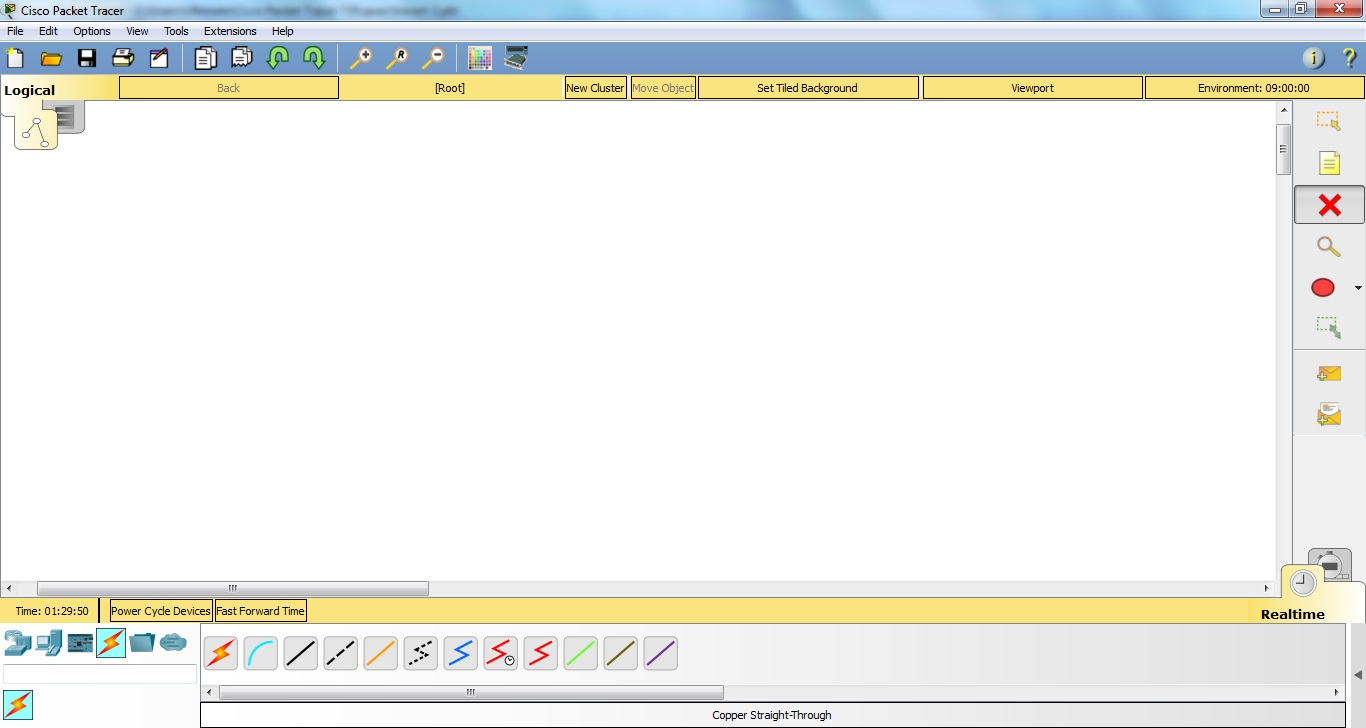Pick the blue Coaxial cable
Image resolution: width=1366 pixels, height=728 pixels.
[x=461, y=654]
